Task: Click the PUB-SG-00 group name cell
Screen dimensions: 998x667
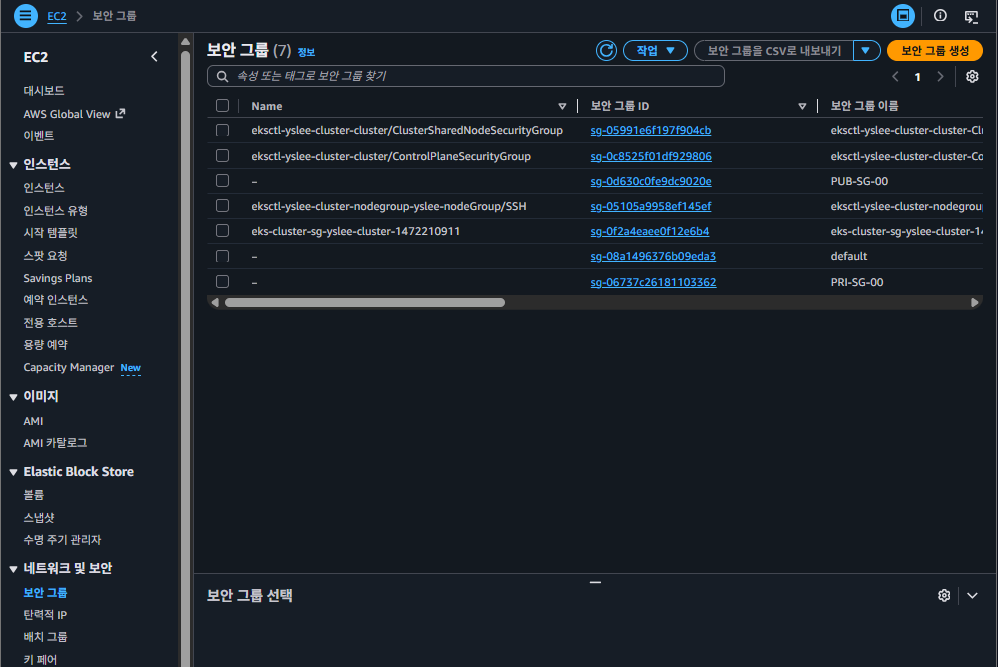Action: 859,181
